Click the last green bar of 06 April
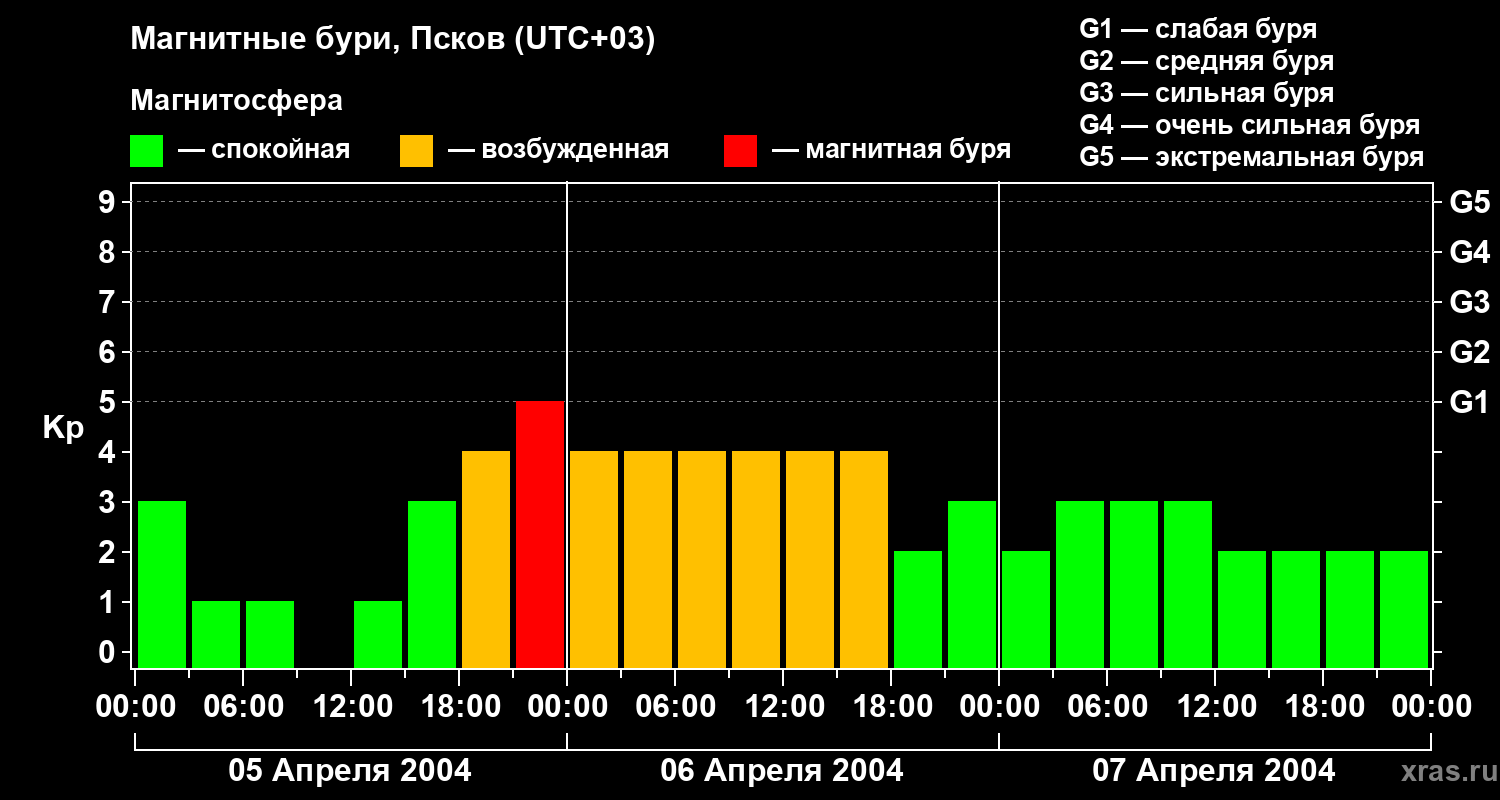The image size is (1500, 800). pyautogui.click(x=972, y=584)
